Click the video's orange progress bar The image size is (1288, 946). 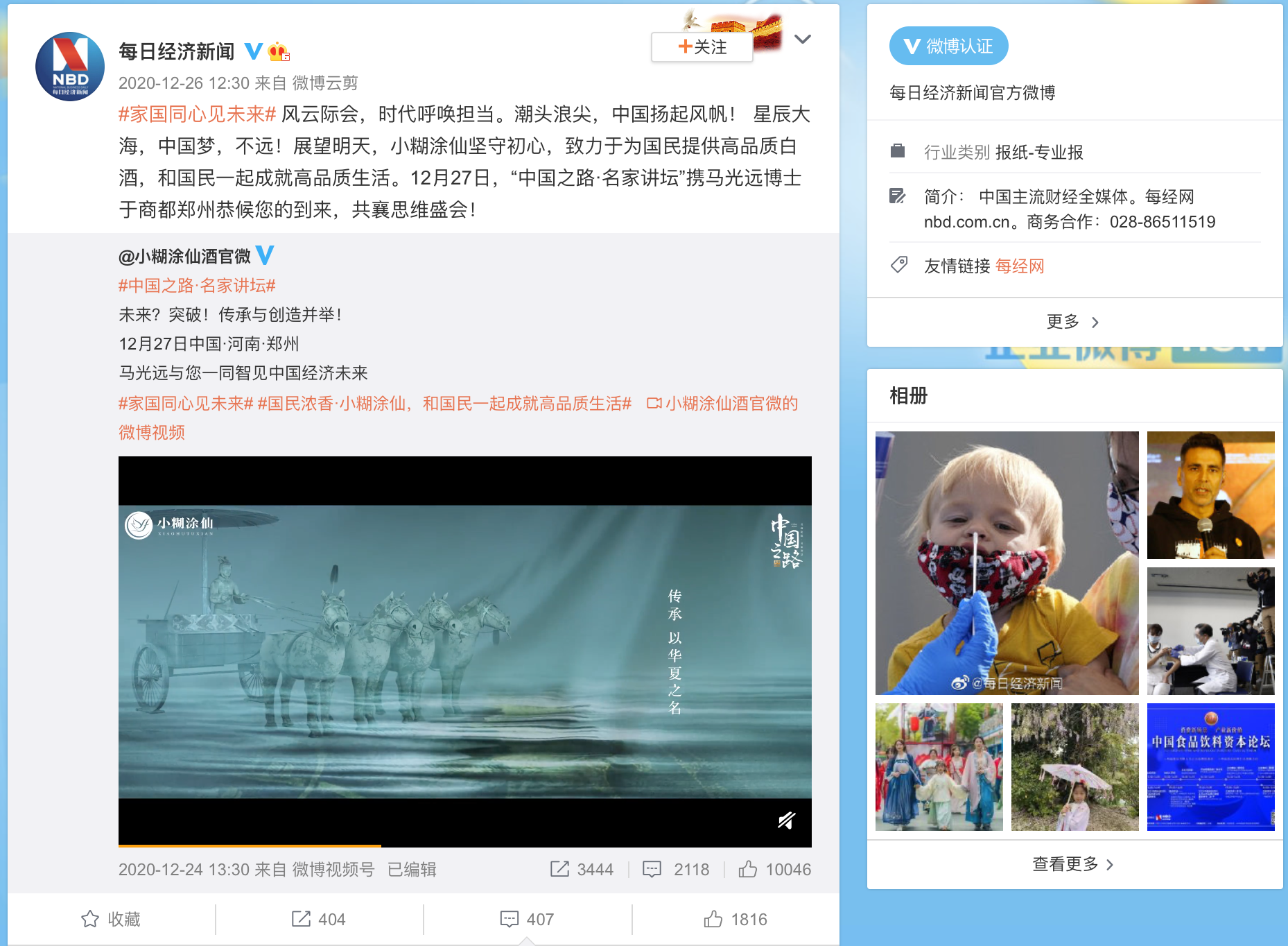point(250,845)
